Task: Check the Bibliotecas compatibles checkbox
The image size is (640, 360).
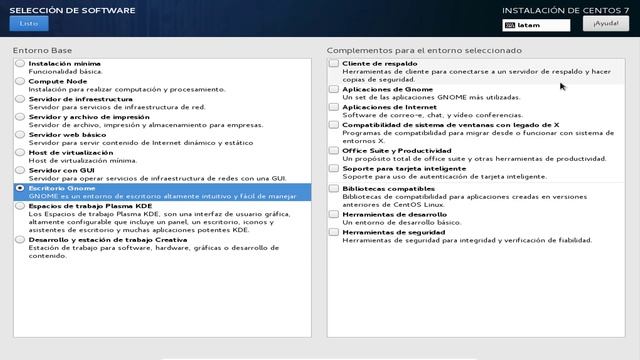Action: click(334, 189)
